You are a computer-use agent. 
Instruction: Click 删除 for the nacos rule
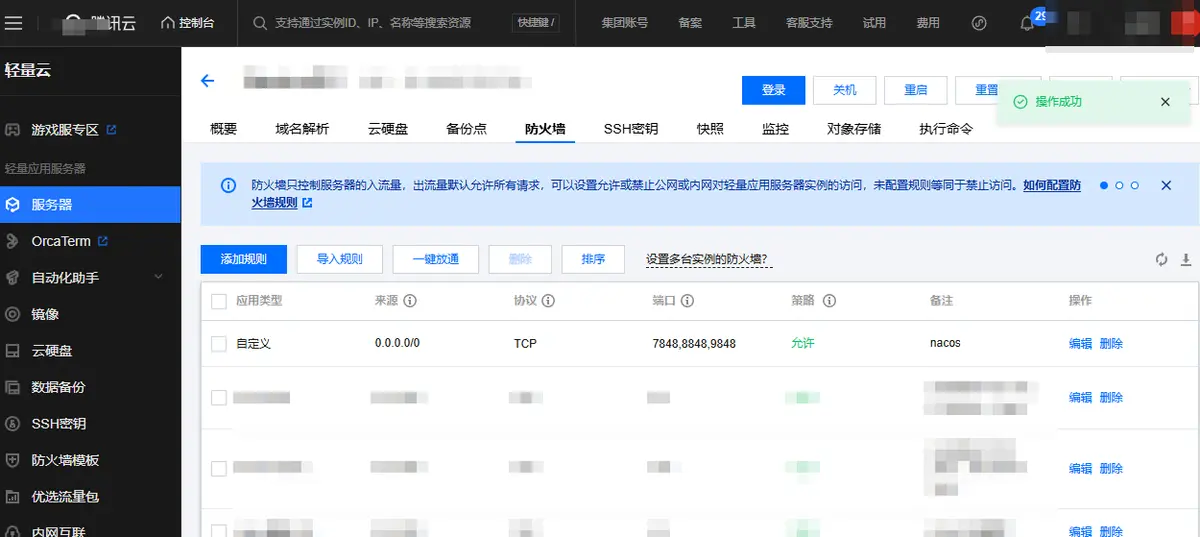tap(1111, 343)
